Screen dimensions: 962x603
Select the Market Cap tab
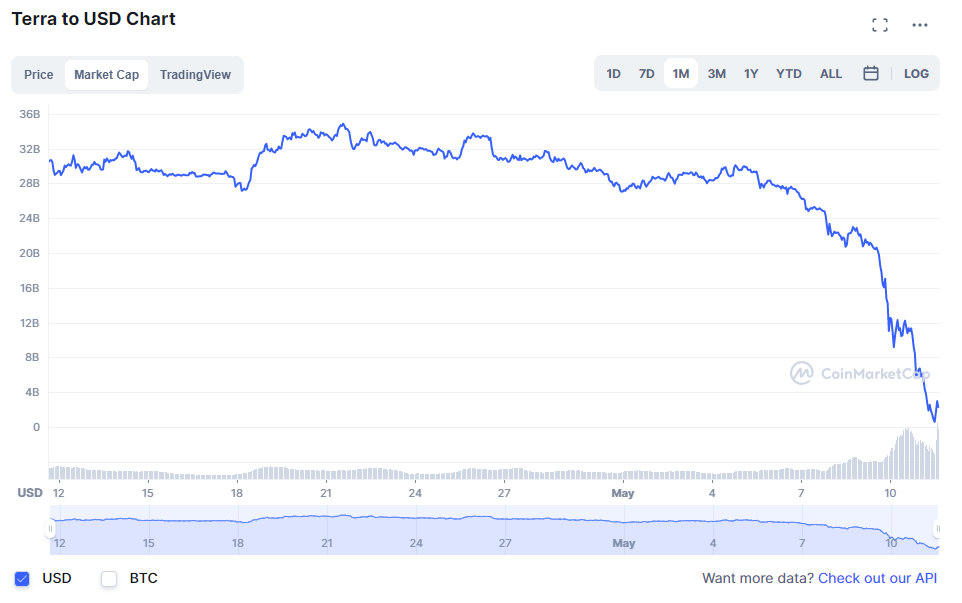pos(107,75)
